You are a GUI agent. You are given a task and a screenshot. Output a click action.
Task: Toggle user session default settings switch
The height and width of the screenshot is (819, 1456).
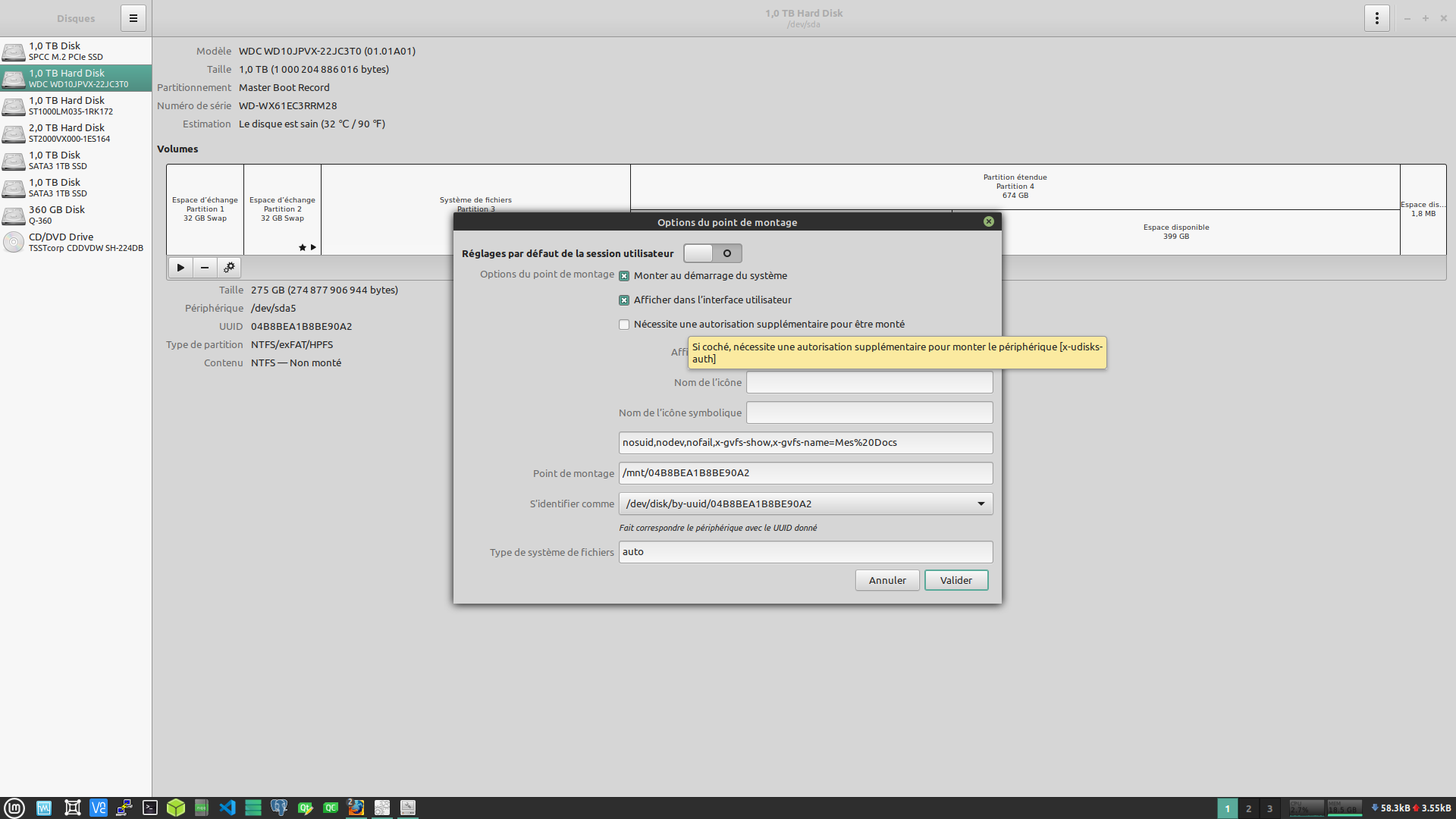click(x=712, y=253)
